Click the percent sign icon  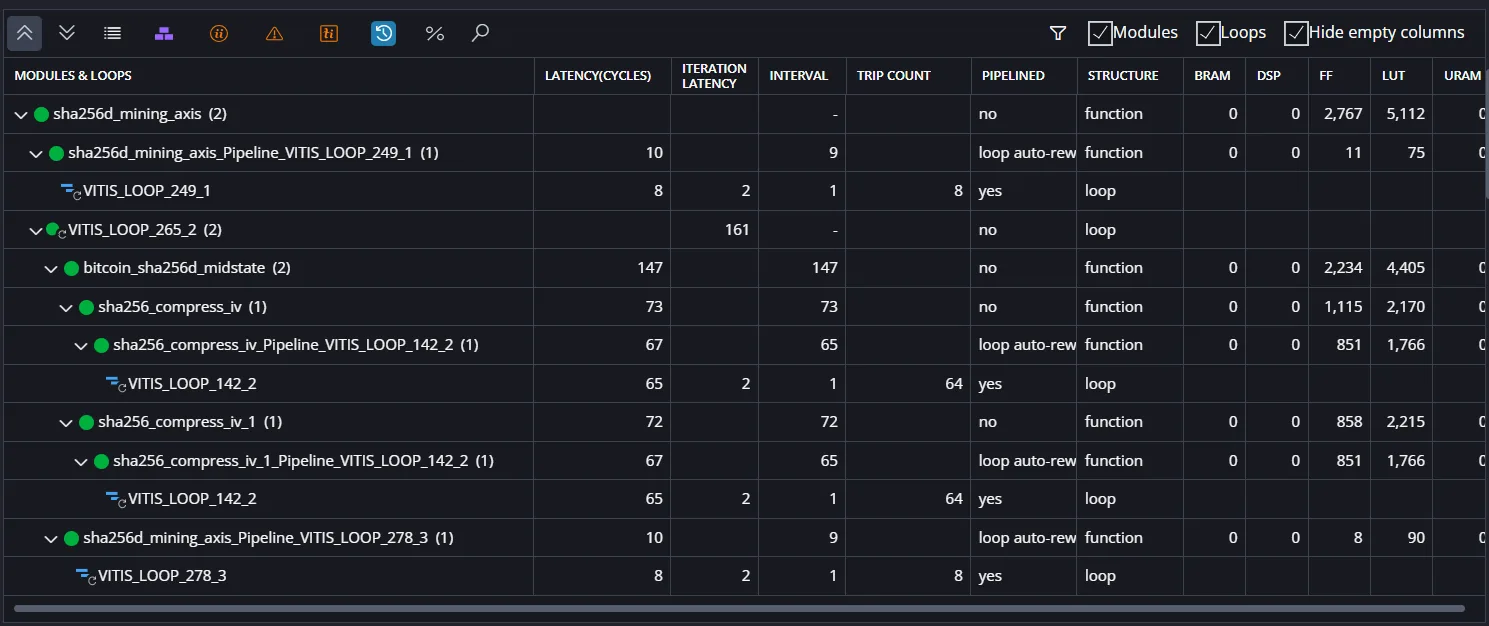pyautogui.click(x=434, y=33)
